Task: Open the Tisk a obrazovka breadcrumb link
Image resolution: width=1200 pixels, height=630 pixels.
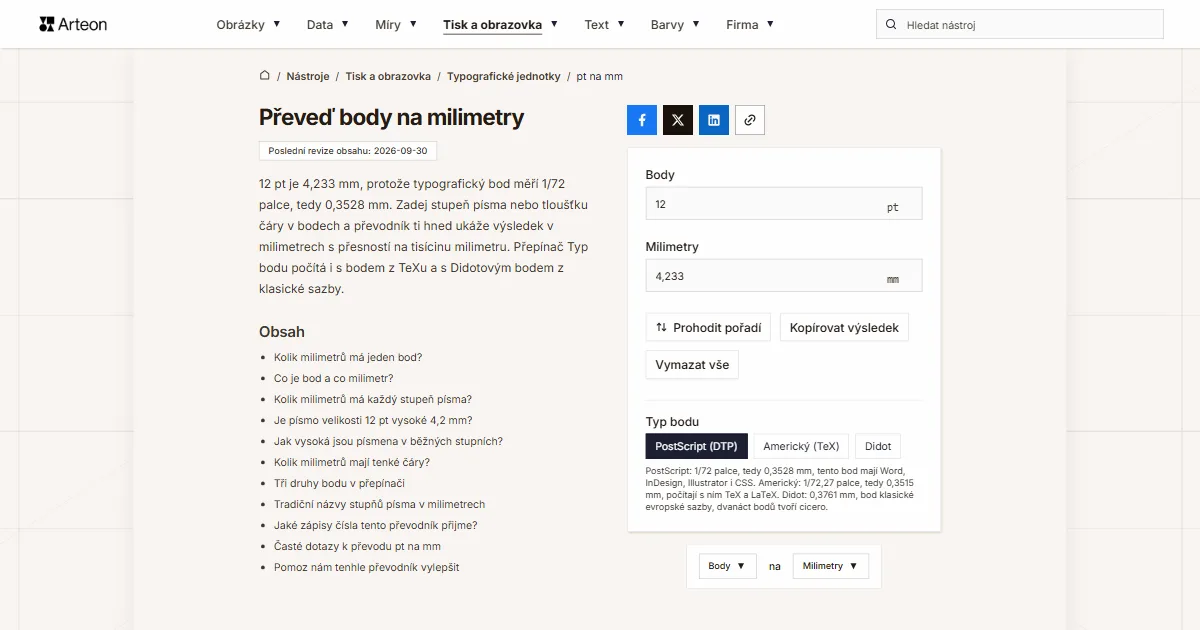Action: (389, 76)
